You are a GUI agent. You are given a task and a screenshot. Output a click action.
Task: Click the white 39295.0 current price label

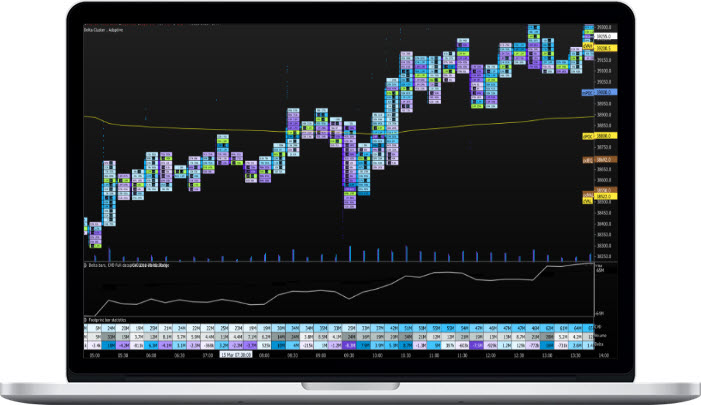click(x=604, y=36)
